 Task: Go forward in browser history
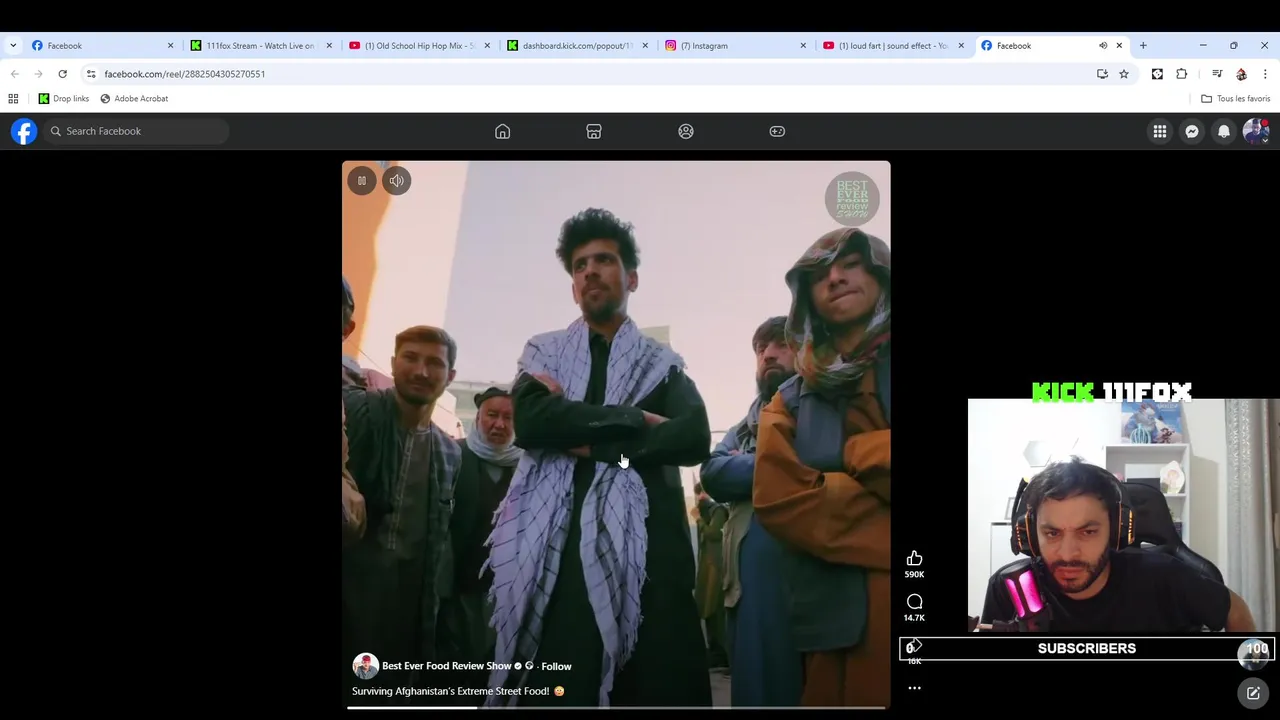[38, 74]
